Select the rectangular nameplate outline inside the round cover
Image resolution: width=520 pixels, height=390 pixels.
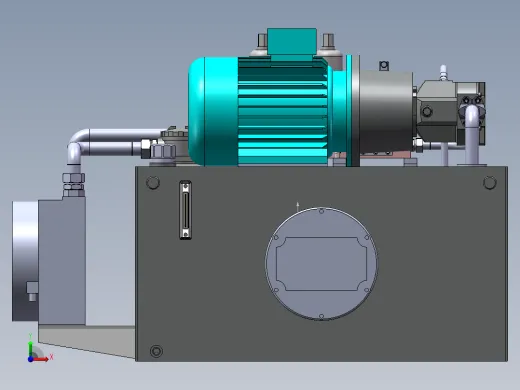pyautogui.click(x=321, y=264)
